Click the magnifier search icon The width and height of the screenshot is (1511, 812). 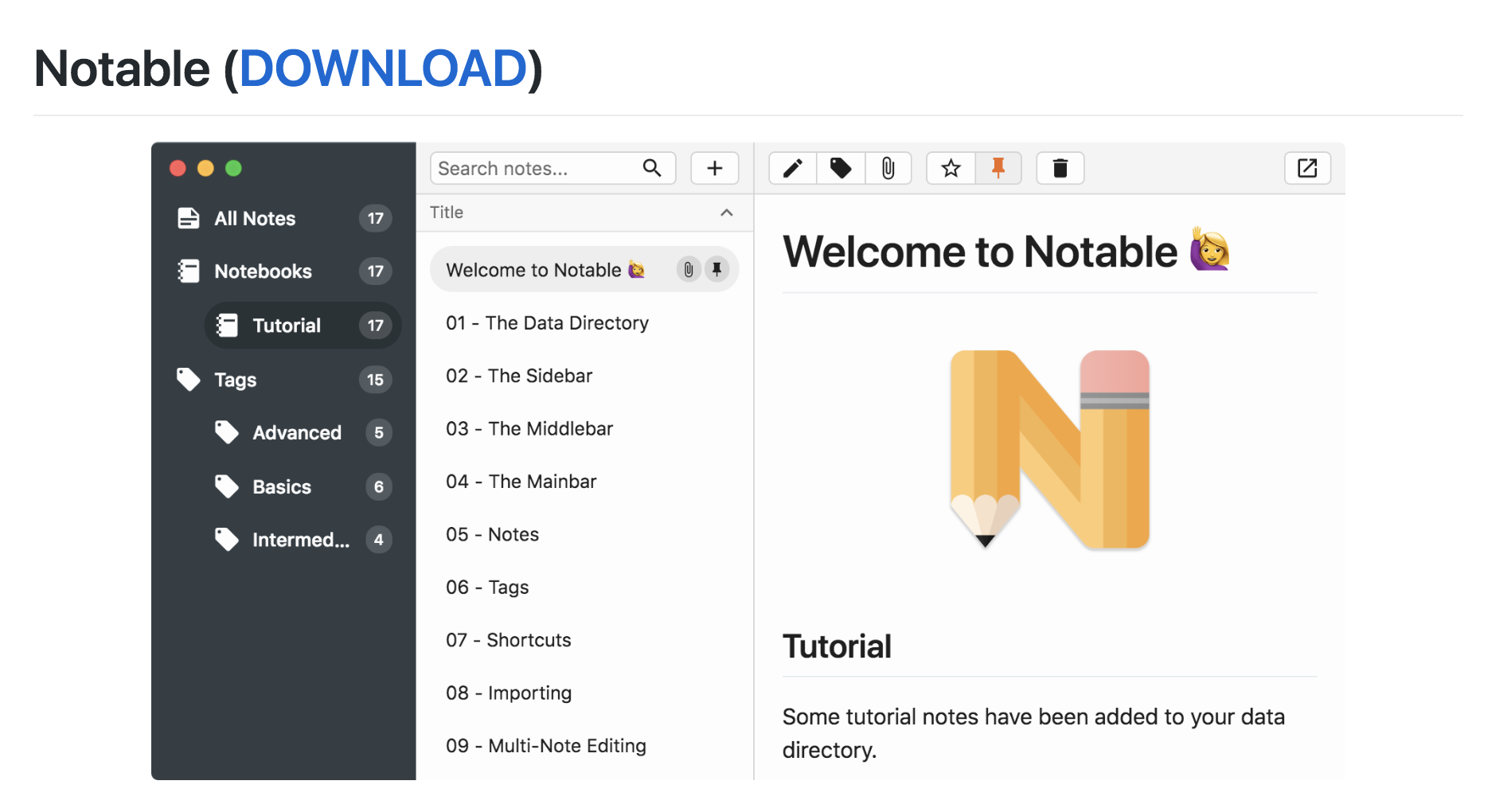[652, 169]
